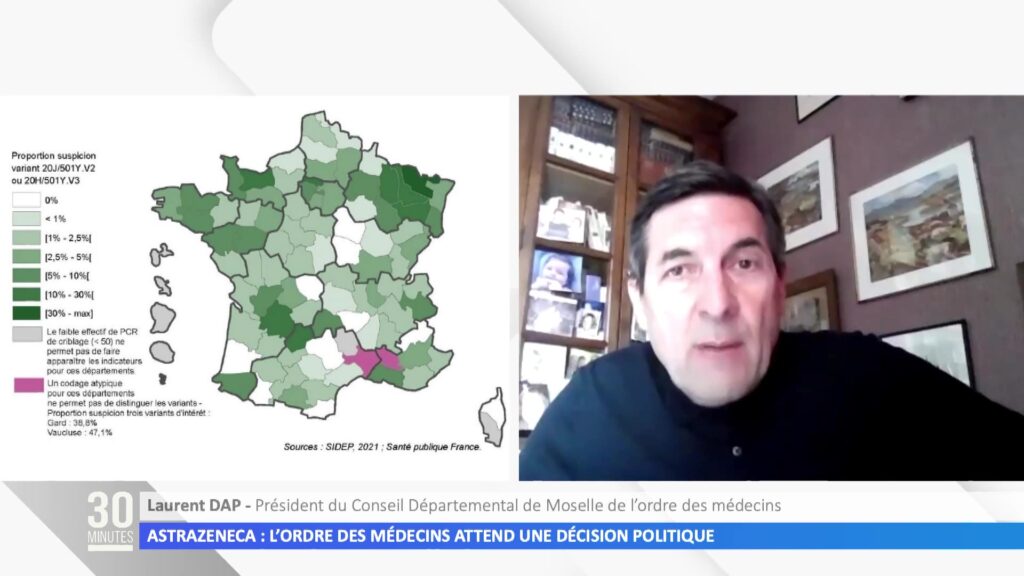Click the '[30% - max[' legend label
This screenshot has height=576, width=1024.
coord(69,313)
